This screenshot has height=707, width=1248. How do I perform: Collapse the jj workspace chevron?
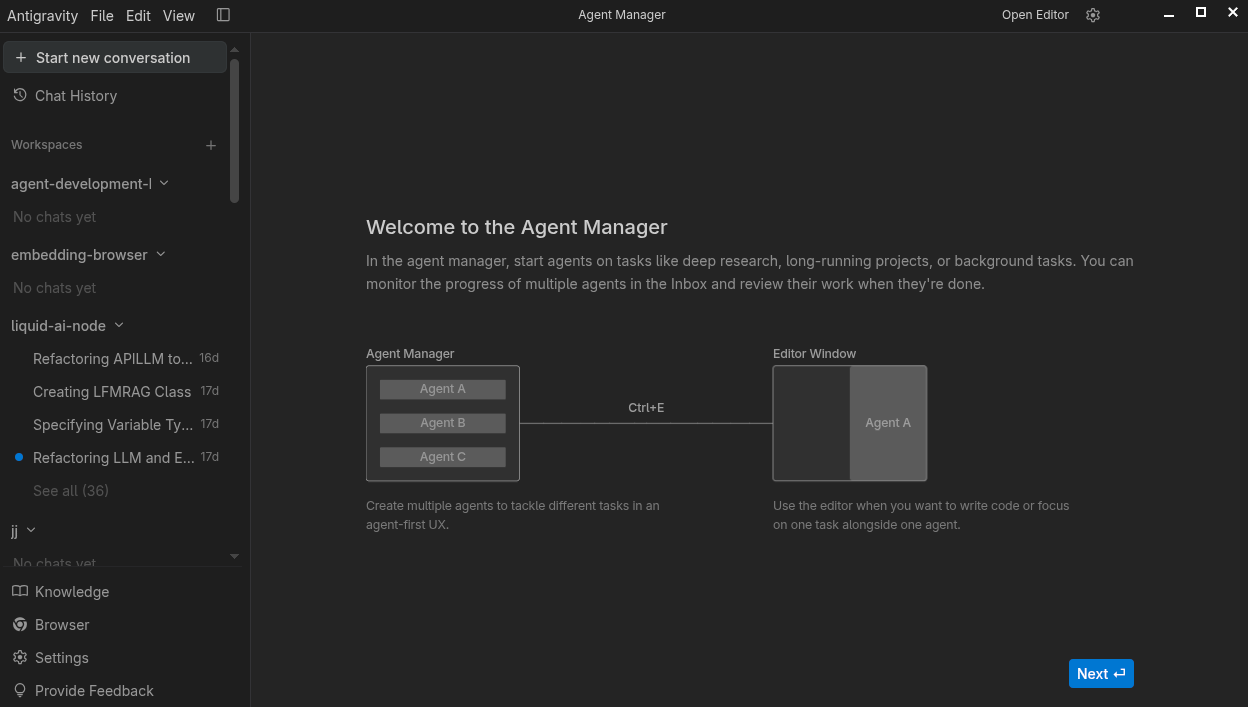point(31,530)
